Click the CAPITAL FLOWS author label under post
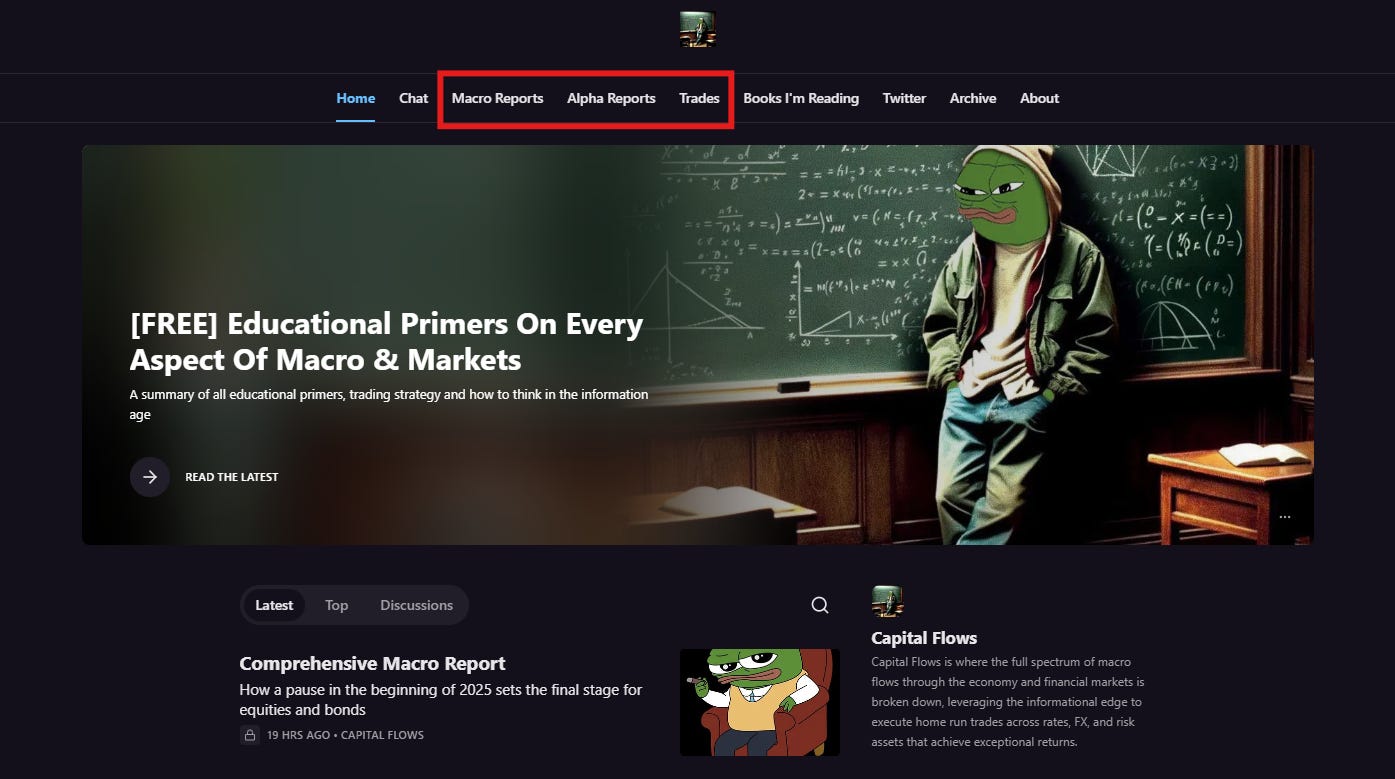The height and width of the screenshot is (779, 1395). coord(382,735)
